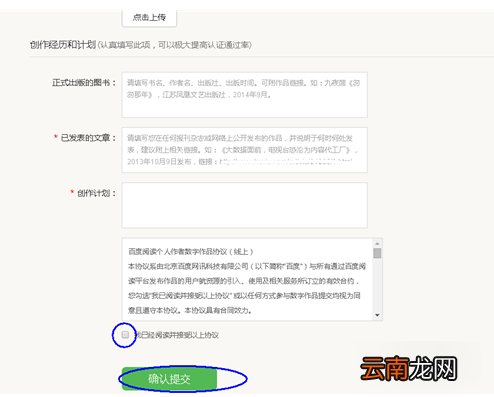Click the 创作经历和计划 section heading
The image size is (494, 397).
[63, 45]
